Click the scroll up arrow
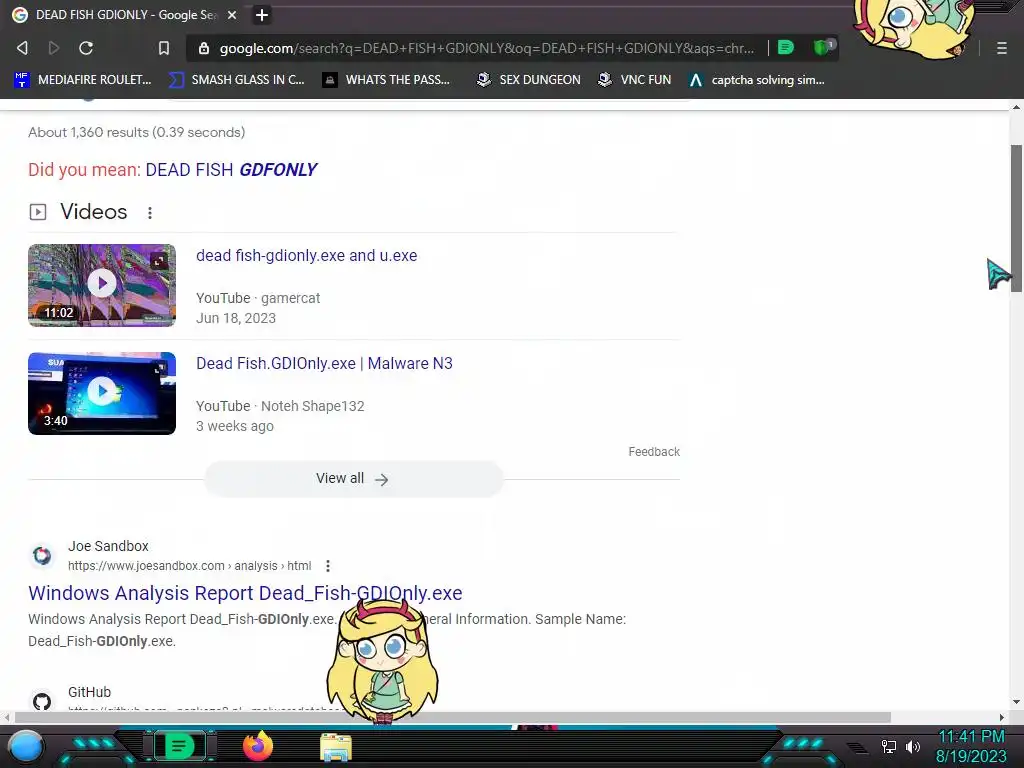This screenshot has width=1024, height=768. tap(1016, 107)
